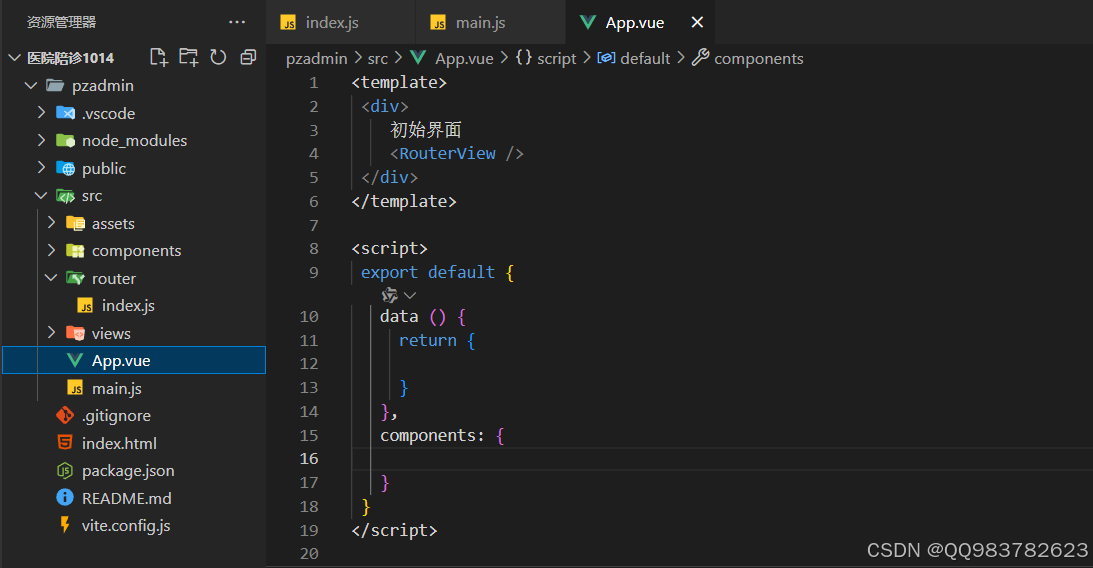Click the 初始界面 text on line 3
This screenshot has width=1093, height=568.
425,130
